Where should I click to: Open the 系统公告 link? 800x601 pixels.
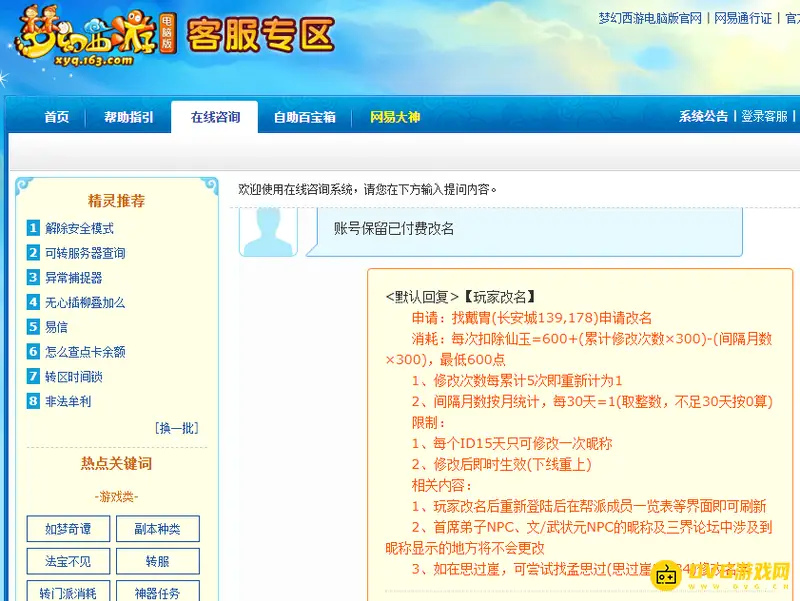pos(703,116)
